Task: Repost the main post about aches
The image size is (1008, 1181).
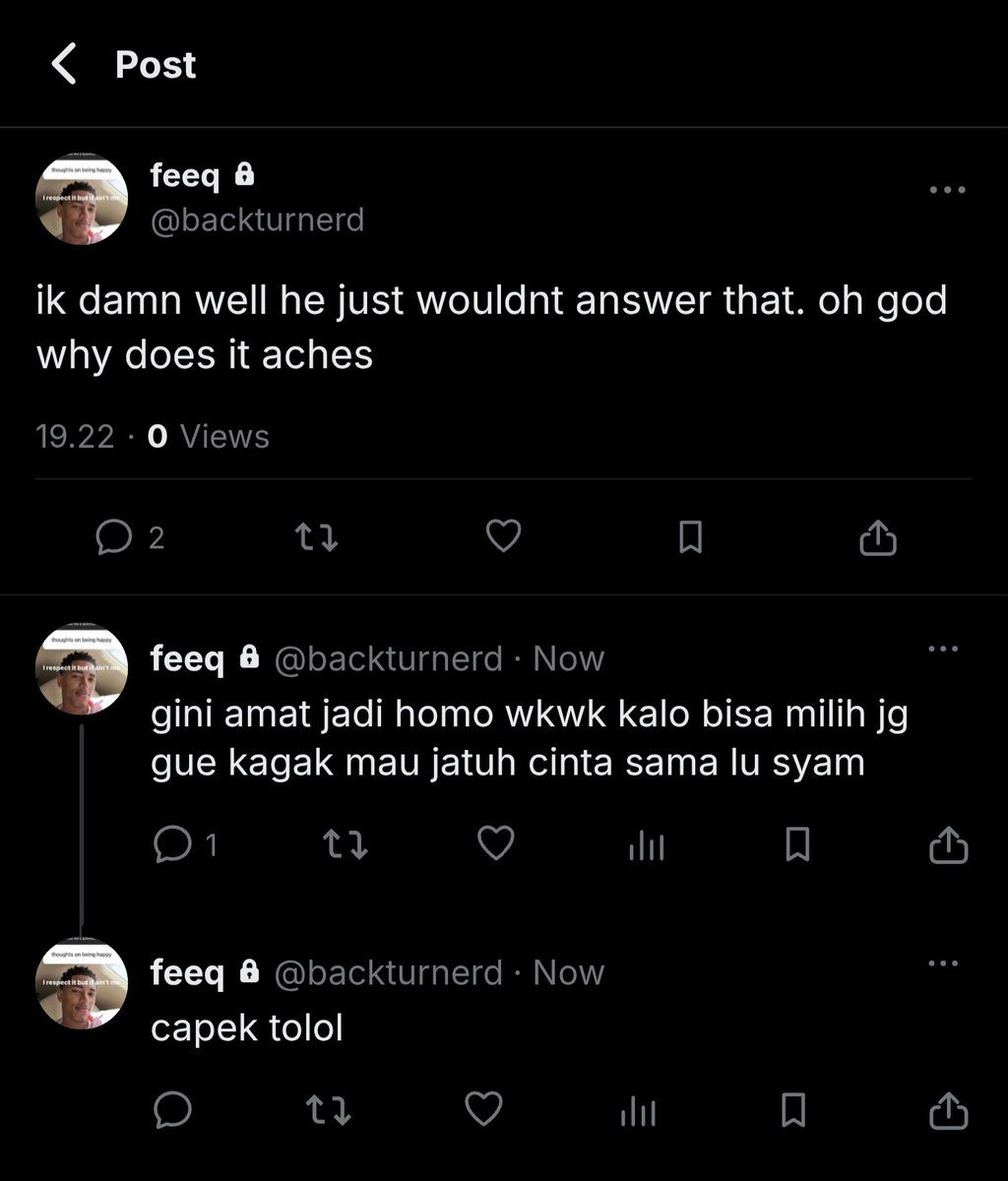Action: [317, 537]
